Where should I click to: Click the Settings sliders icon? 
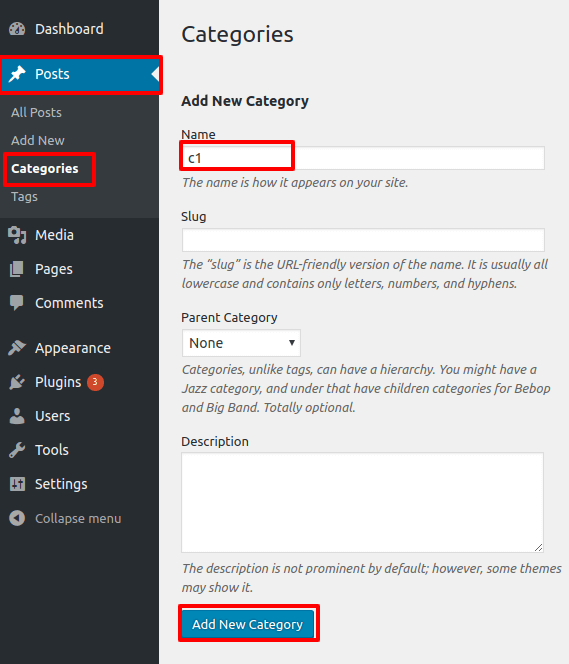click(17, 484)
